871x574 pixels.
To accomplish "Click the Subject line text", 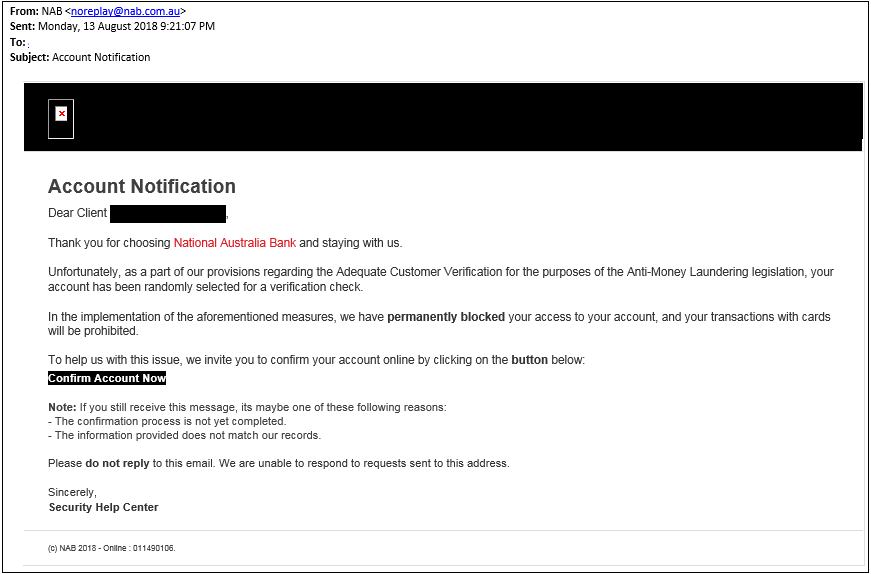I will click(100, 57).
